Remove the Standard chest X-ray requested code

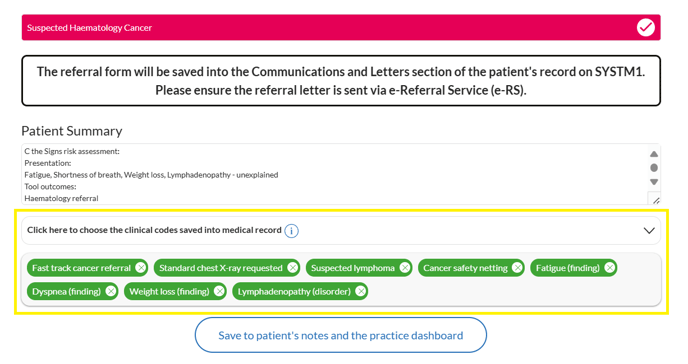coord(293,268)
